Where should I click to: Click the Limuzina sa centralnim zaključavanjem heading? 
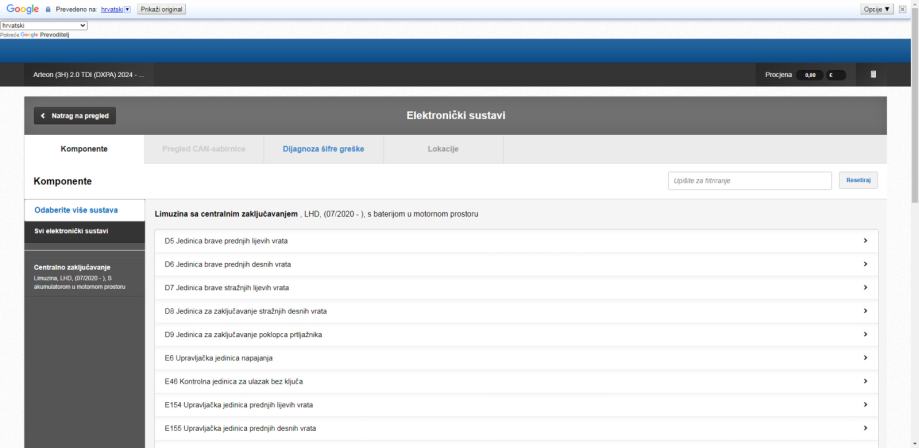coord(226,214)
